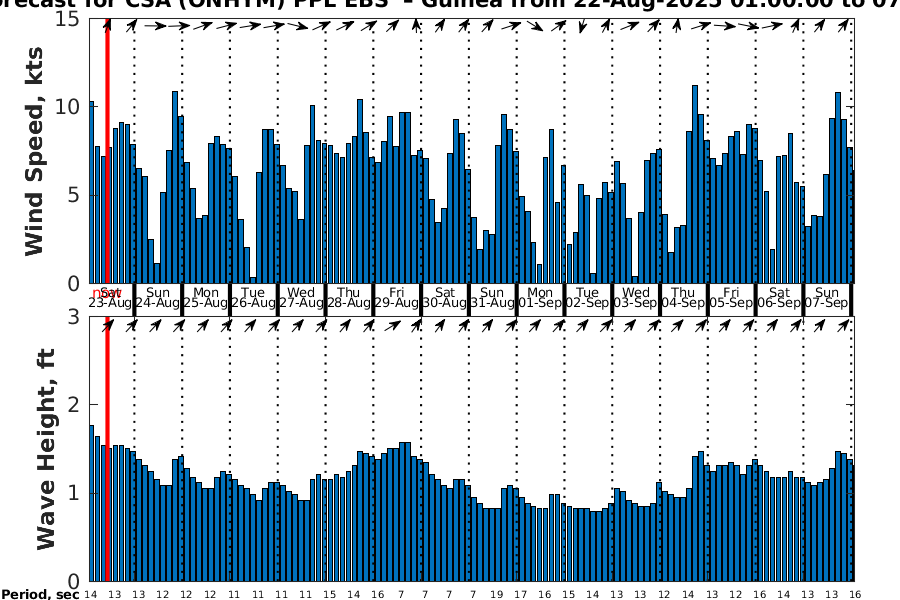Select the 'Tue 02-Sep' date label
The width and height of the screenshot is (900, 600).
pos(588,297)
